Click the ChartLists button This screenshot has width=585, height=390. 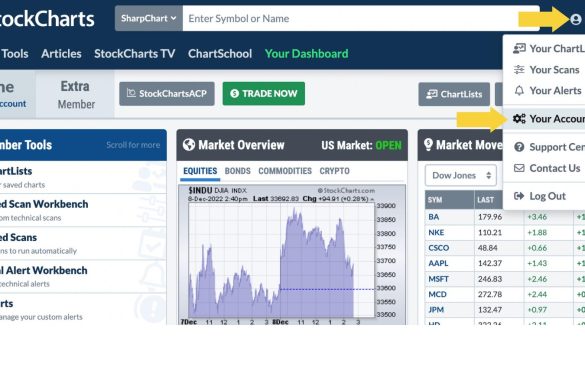tap(454, 94)
